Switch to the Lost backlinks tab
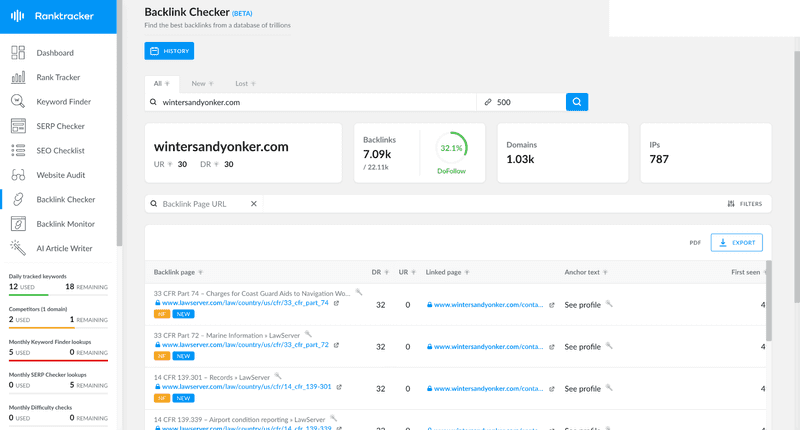Image resolution: width=800 pixels, height=430 pixels. 245,84
